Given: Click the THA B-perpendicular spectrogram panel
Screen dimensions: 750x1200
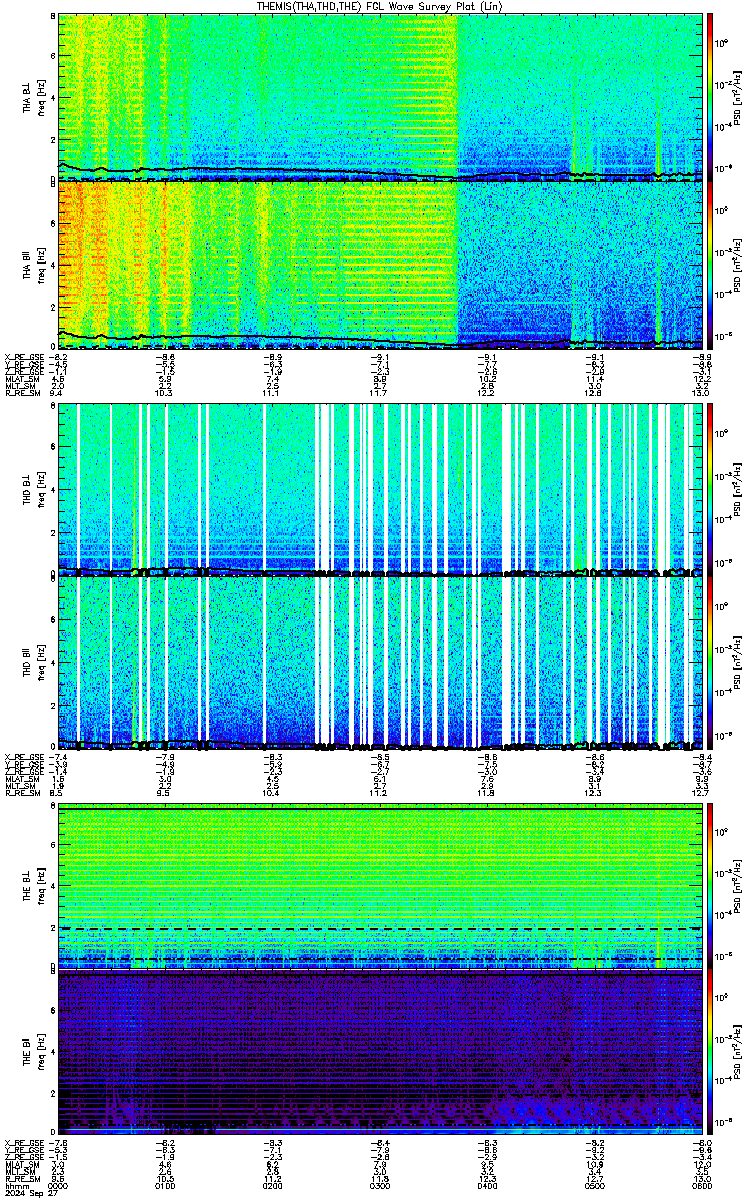Looking at the screenshot, I should (x=379, y=96).
